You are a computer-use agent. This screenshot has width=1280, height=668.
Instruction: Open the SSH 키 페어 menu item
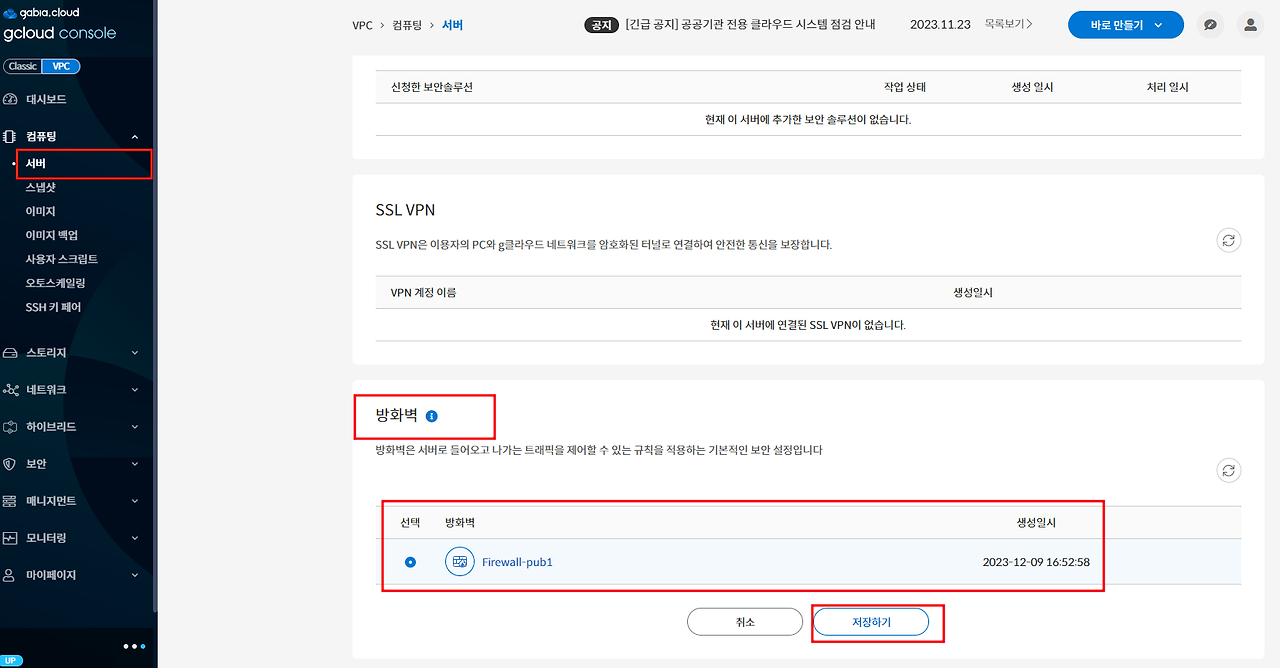tap(53, 307)
